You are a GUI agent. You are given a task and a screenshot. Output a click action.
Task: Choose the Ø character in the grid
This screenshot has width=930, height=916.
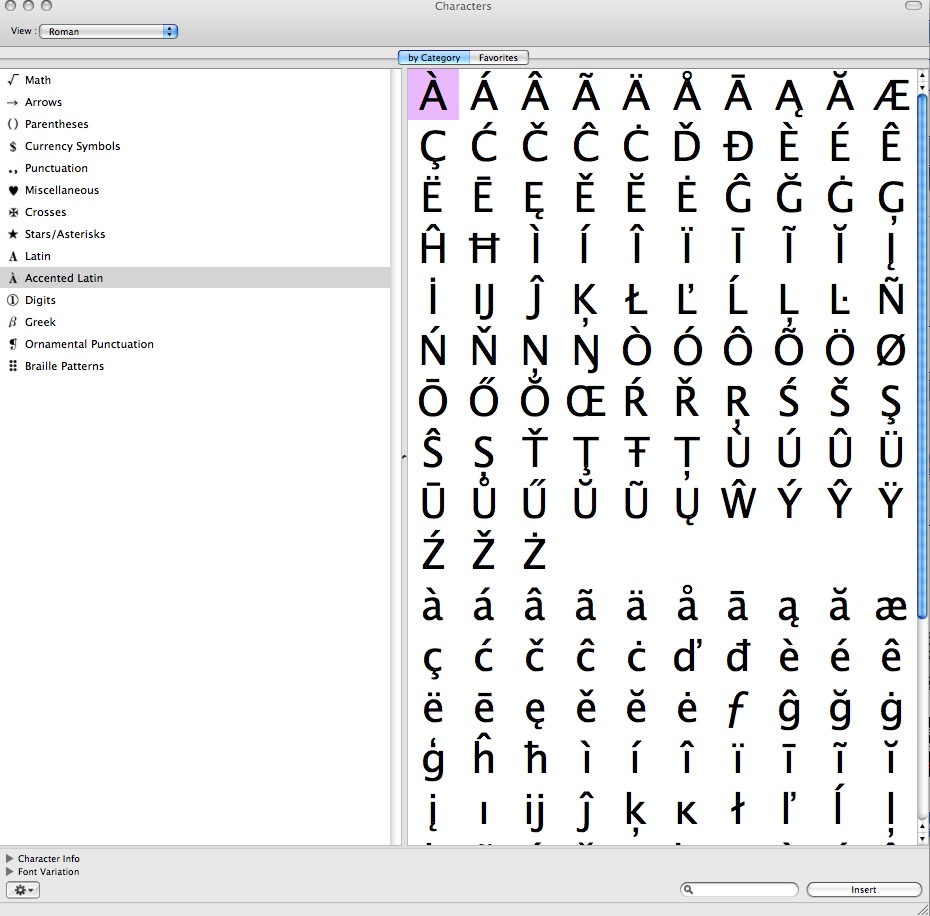[x=890, y=350]
